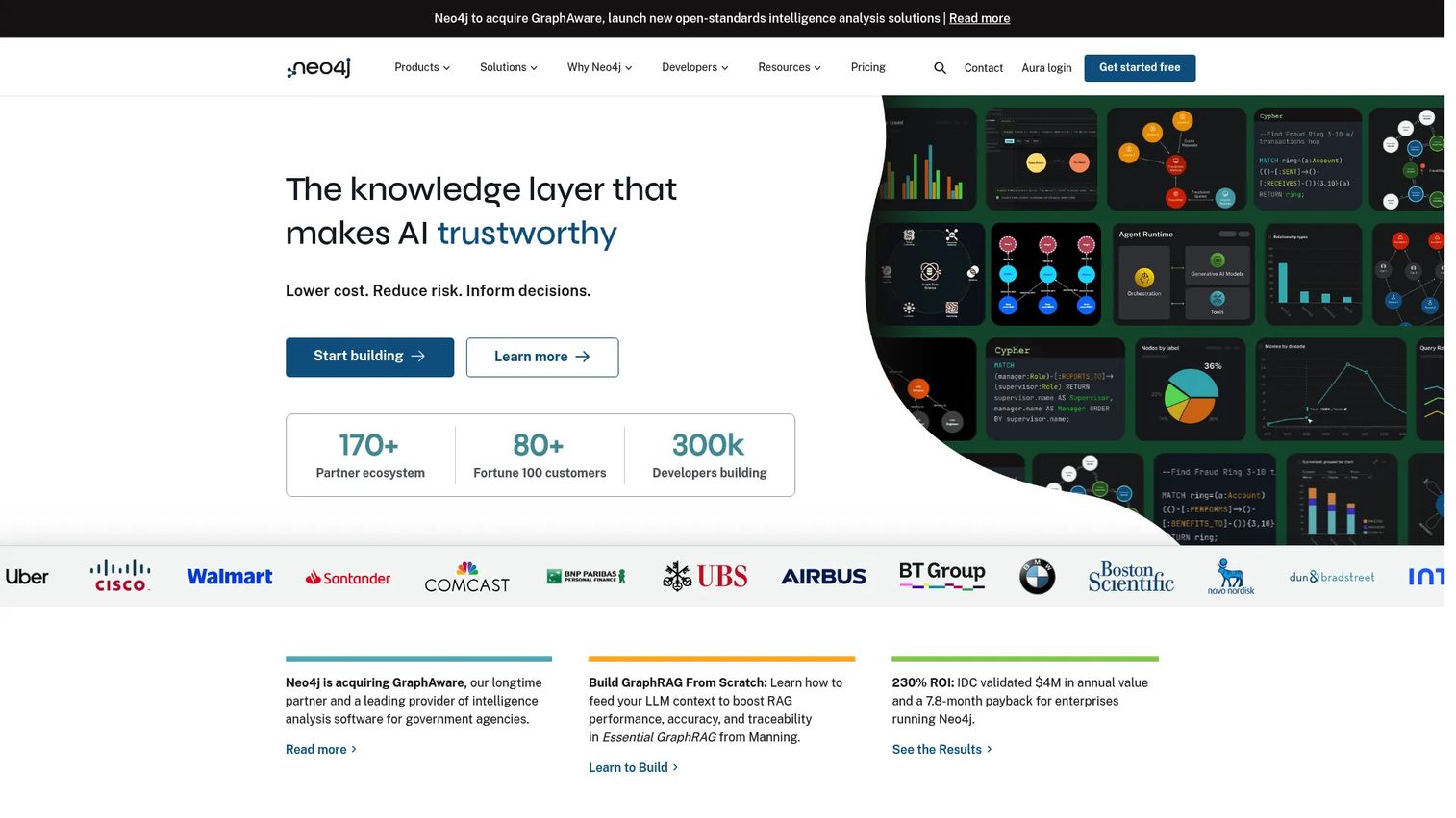This screenshot has height=818, width=1456.
Task: Open Aura login
Action: pyautogui.click(x=1046, y=68)
